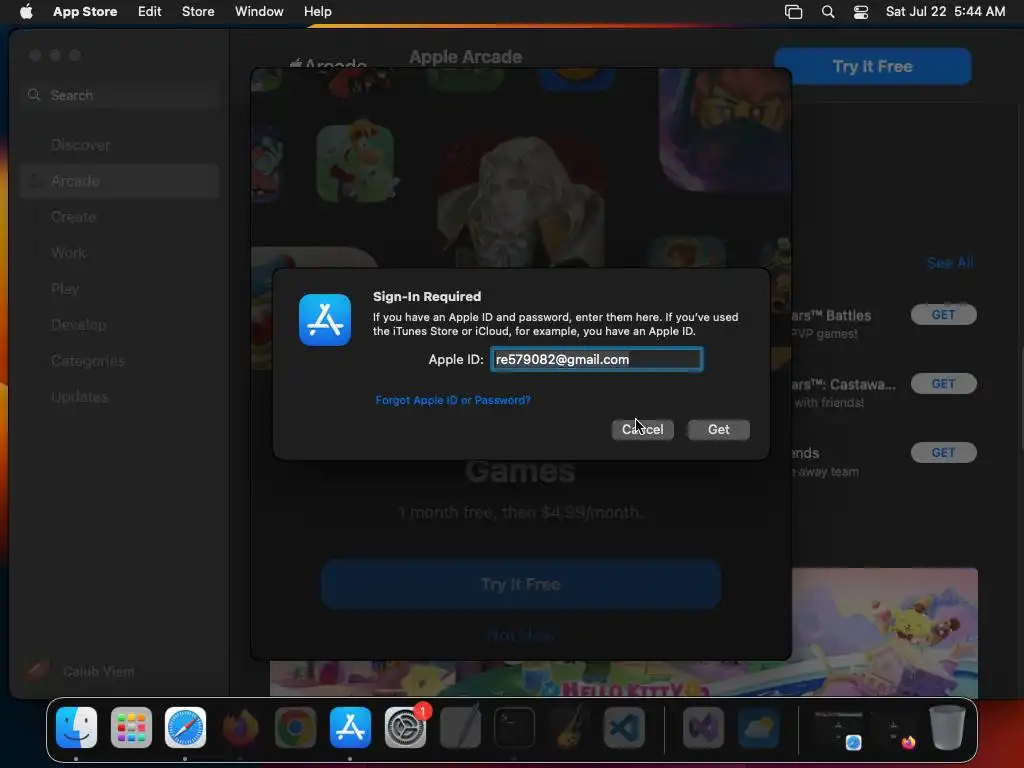
Task: Click Forgot Apple ID or Password link
Action: click(x=453, y=400)
